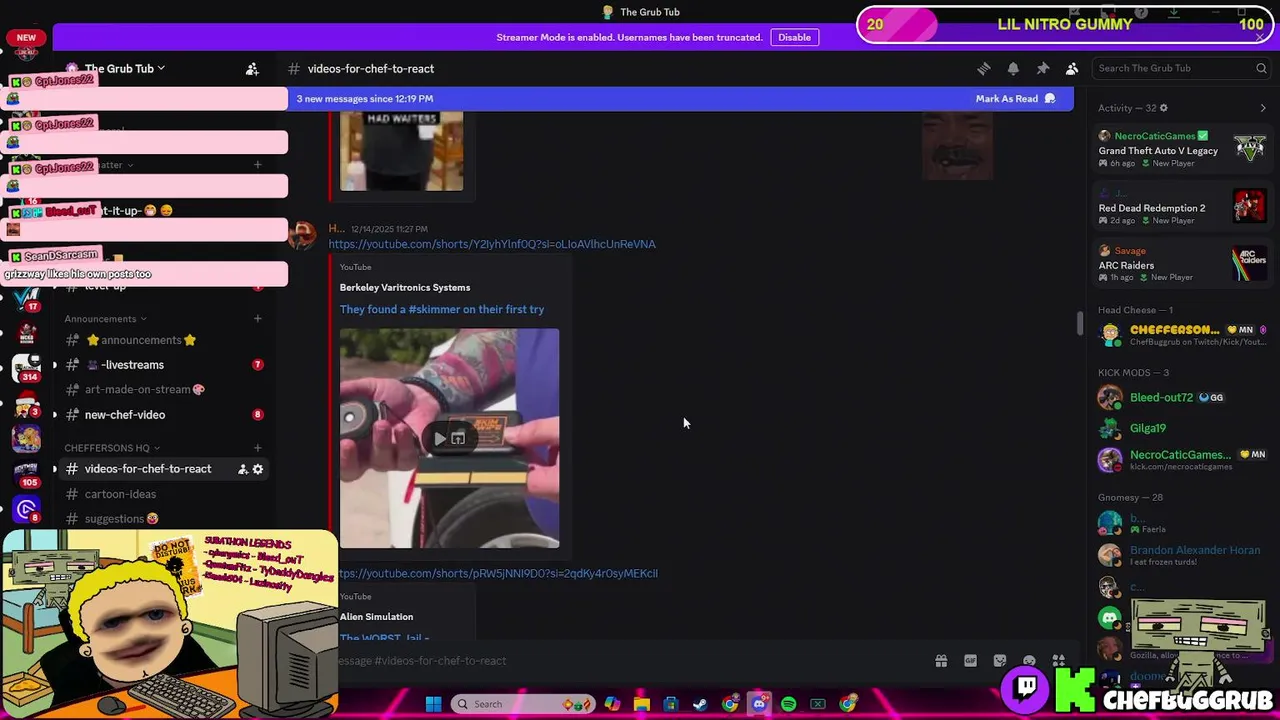
Task: Open server icon with 105 badge
Action: tap(27, 473)
